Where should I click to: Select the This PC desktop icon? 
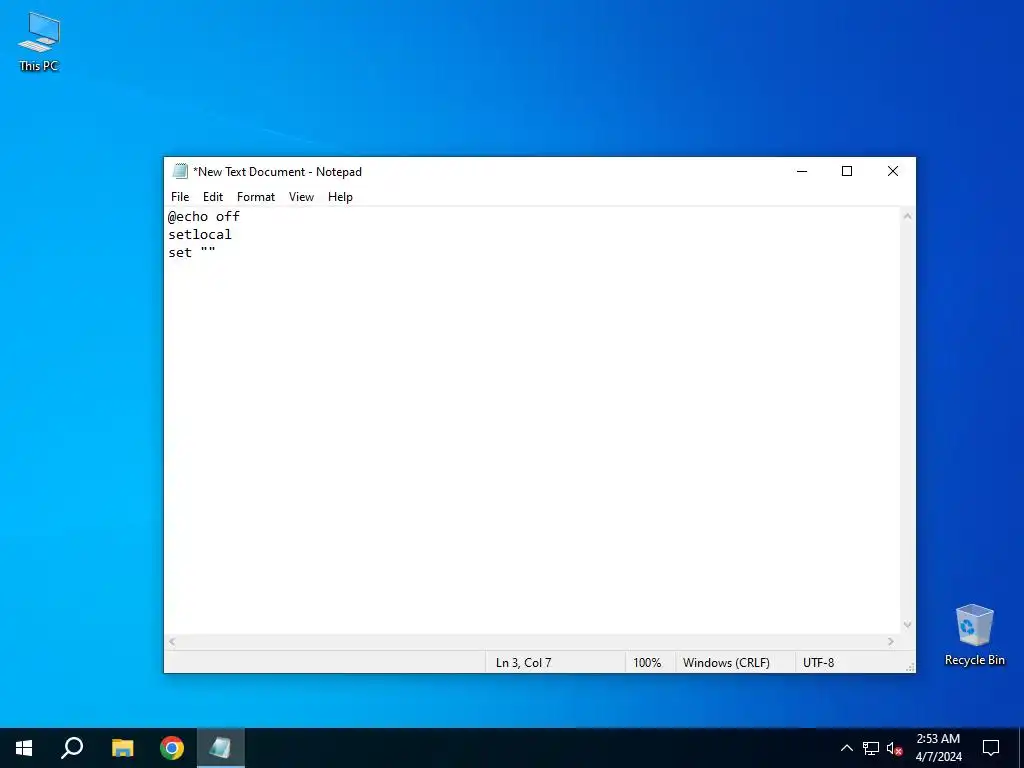click(x=39, y=42)
